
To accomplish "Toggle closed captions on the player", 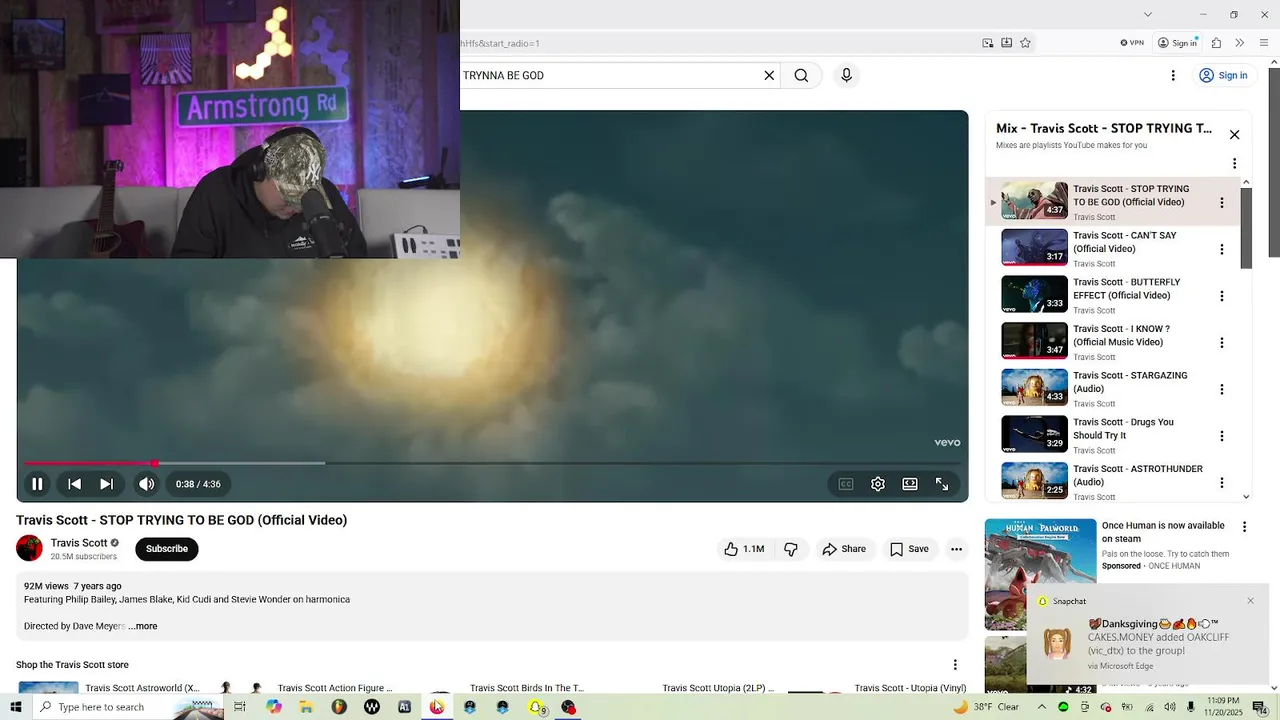I will click(x=846, y=484).
